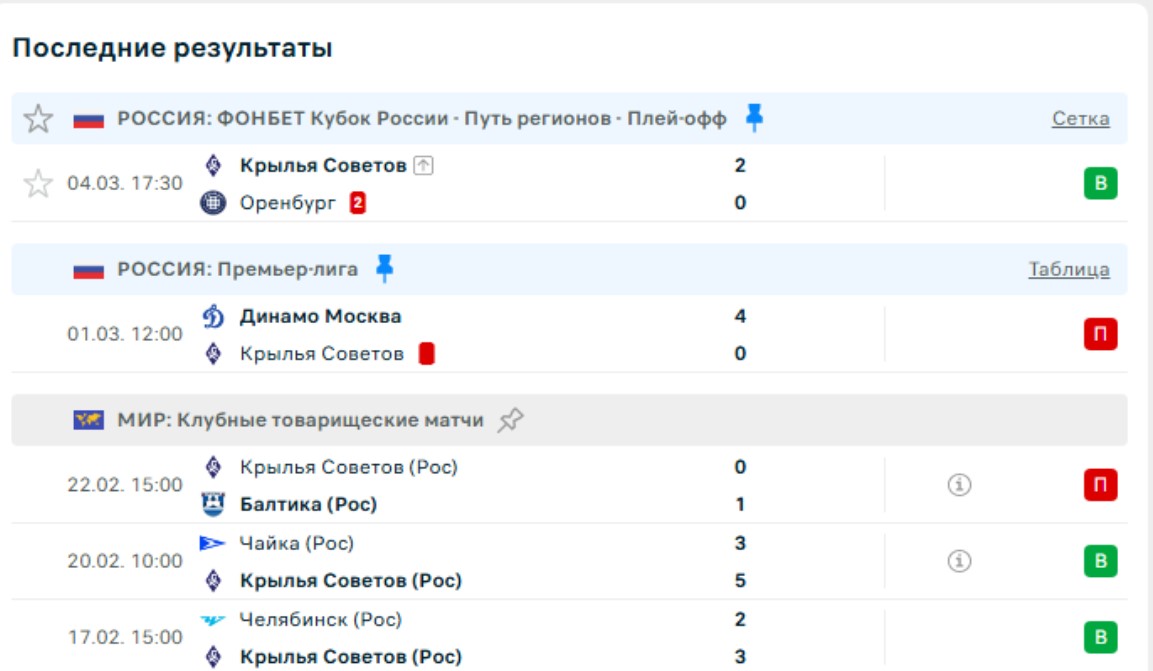This screenshot has width=1153, height=671.
Task: Click the green win badge for Оренбург match
Action: point(1100,184)
